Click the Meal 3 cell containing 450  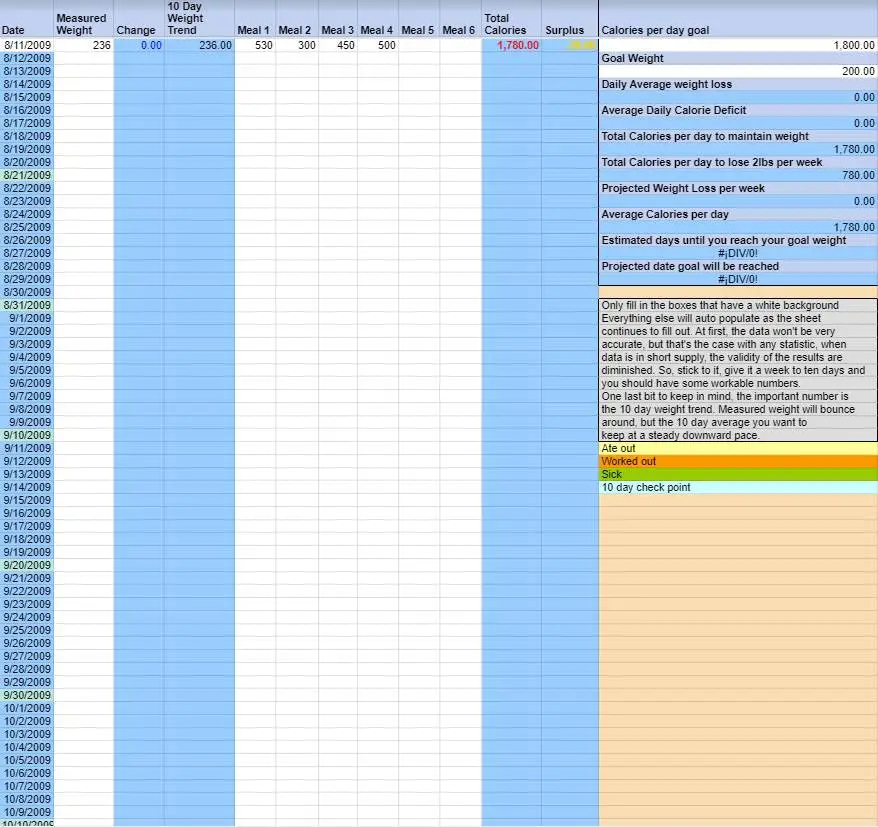pyautogui.click(x=338, y=45)
